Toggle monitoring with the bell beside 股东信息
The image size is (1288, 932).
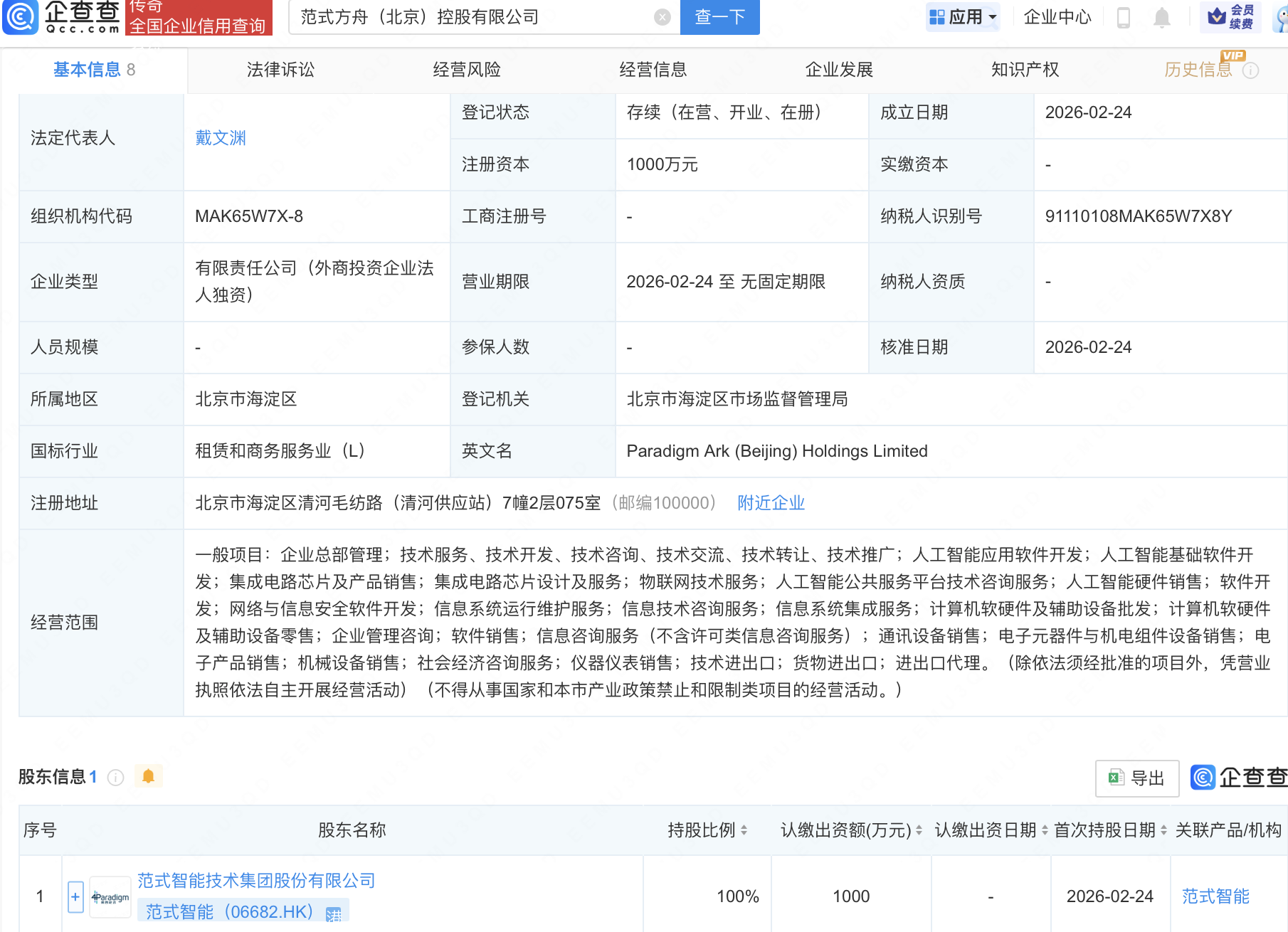[x=148, y=776]
